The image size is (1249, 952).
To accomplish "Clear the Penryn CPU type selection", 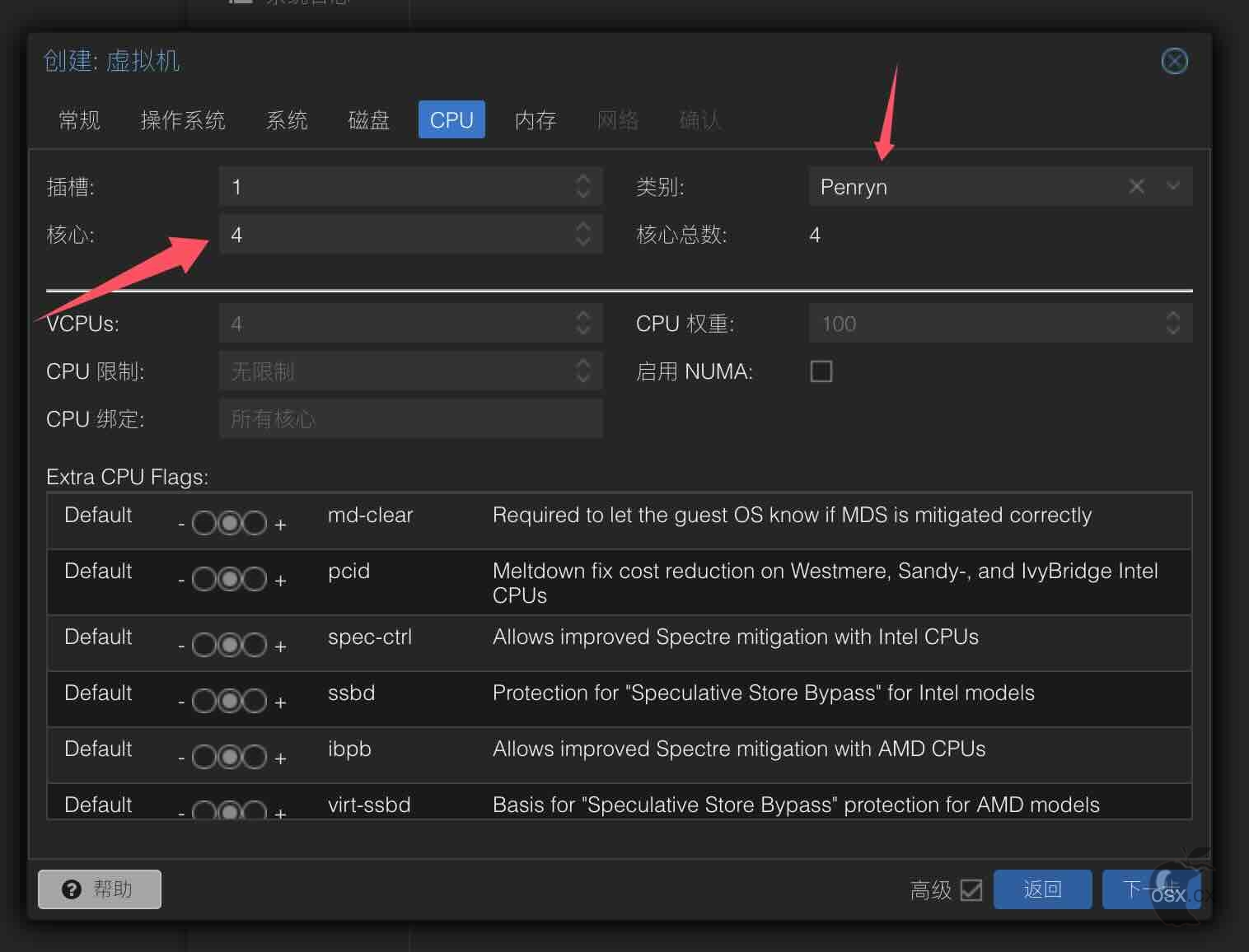I will 1137,187.
